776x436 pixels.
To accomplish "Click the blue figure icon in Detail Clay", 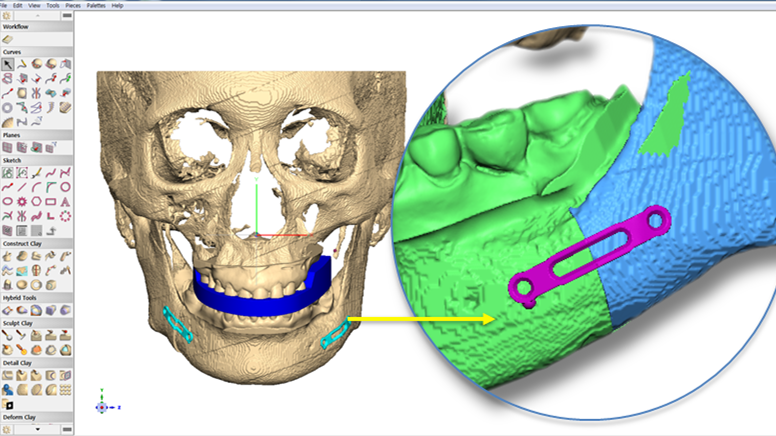I will [x=8, y=389].
